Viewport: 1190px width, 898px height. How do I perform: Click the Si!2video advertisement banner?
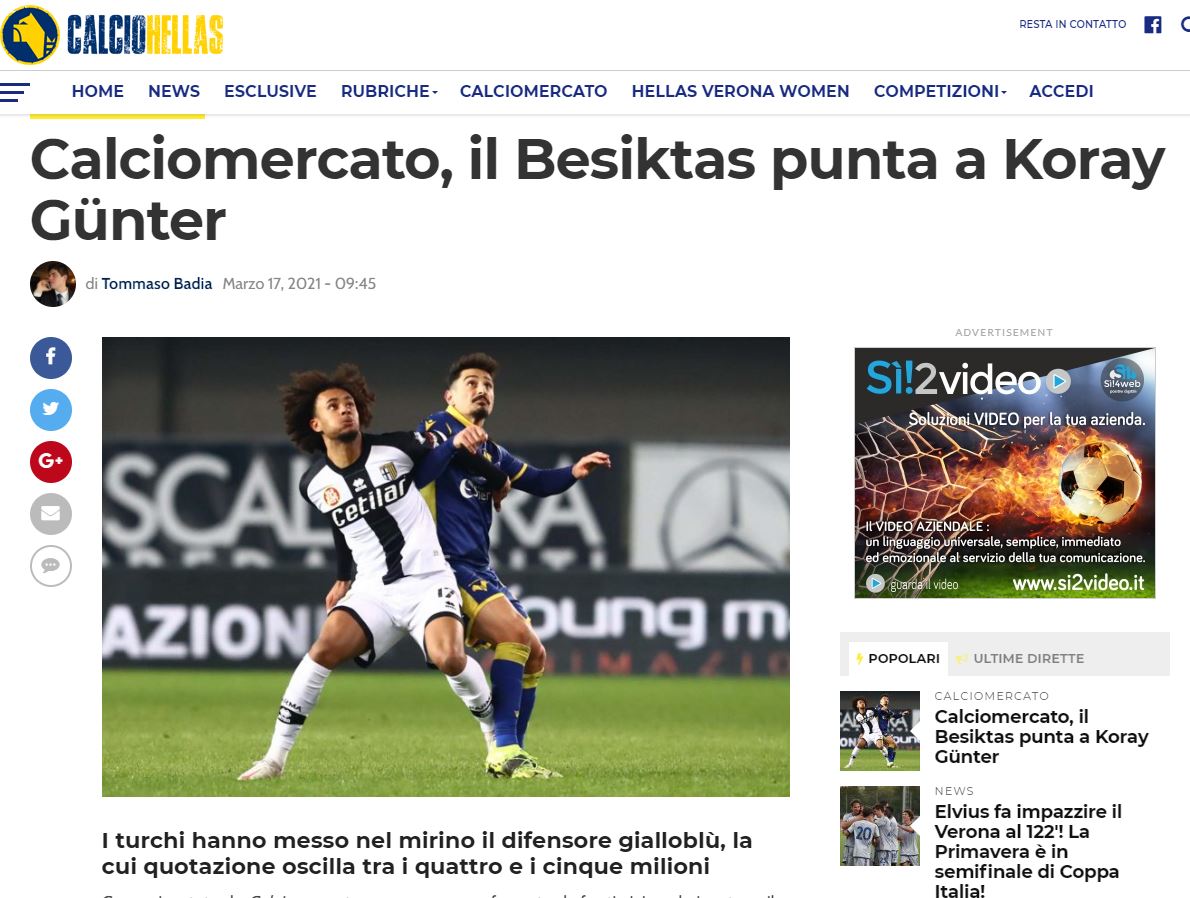[1005, 473]
